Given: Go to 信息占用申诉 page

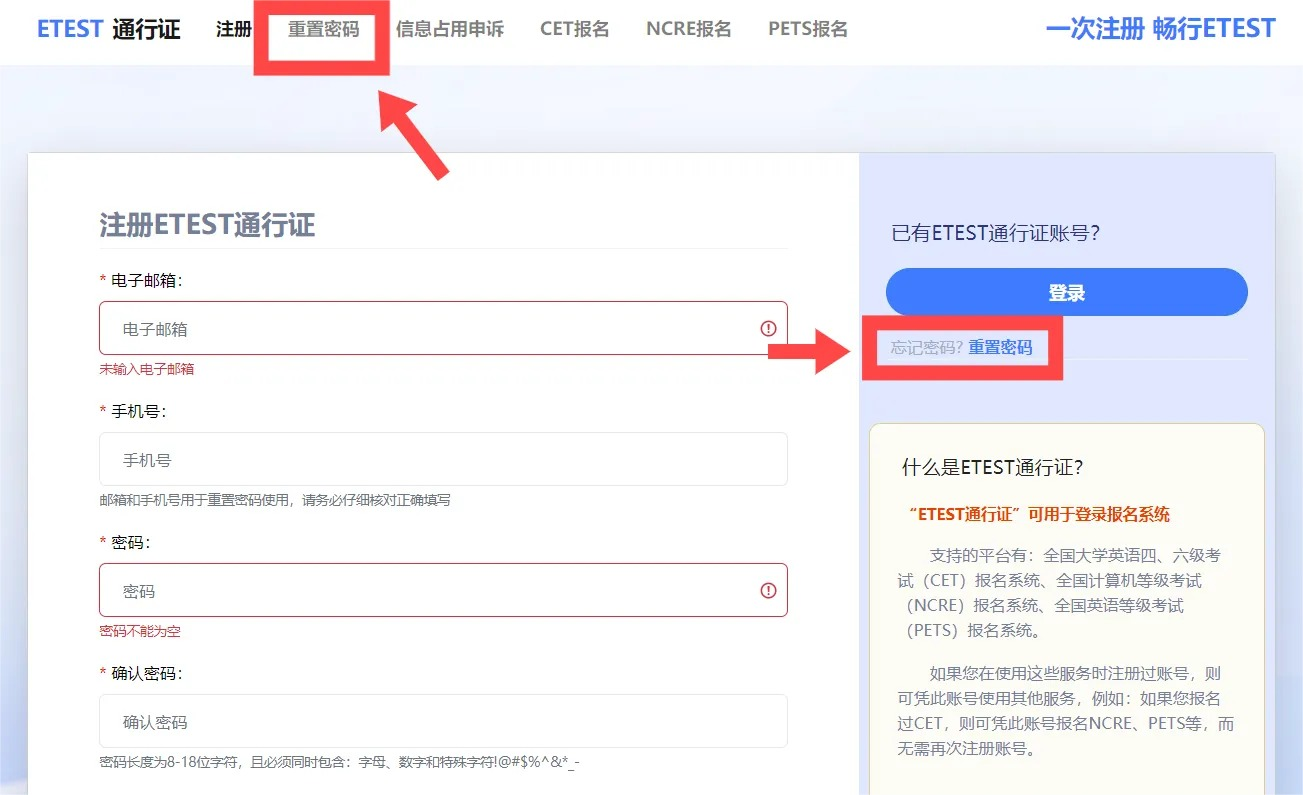Looking at the screenshot, I should (450, 29).
